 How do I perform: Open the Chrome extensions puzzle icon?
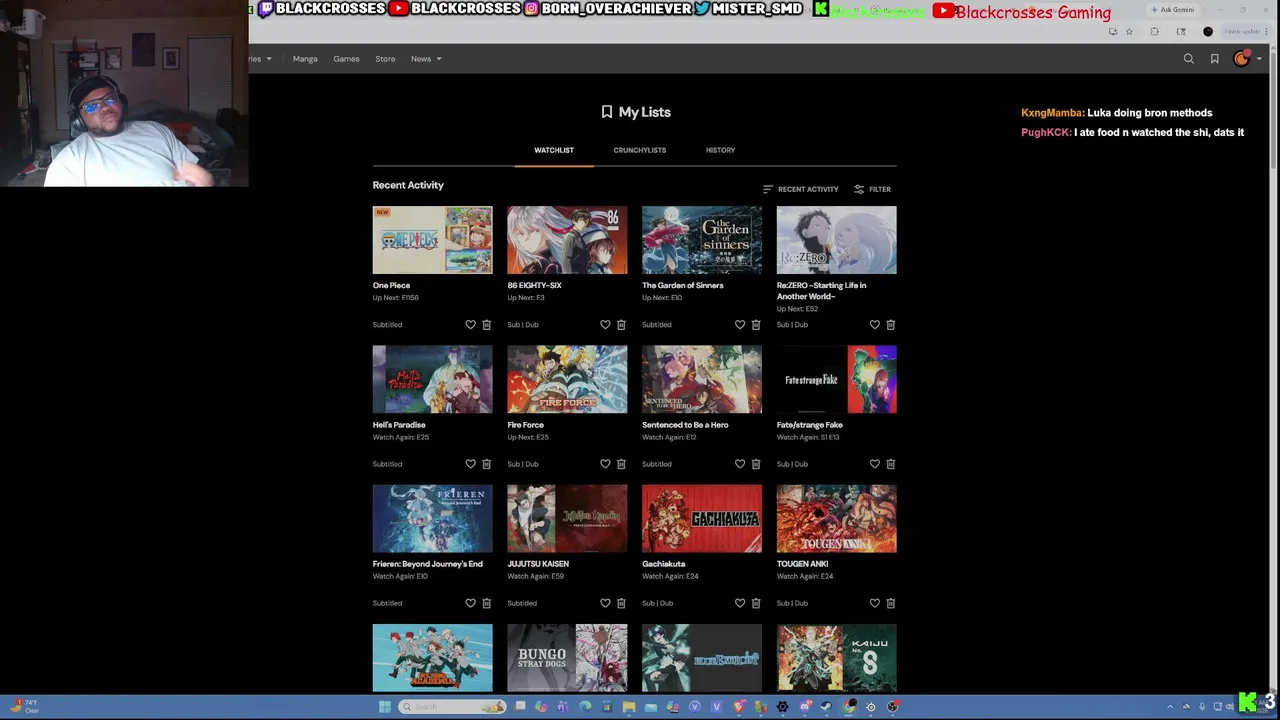pos(1154,31)
